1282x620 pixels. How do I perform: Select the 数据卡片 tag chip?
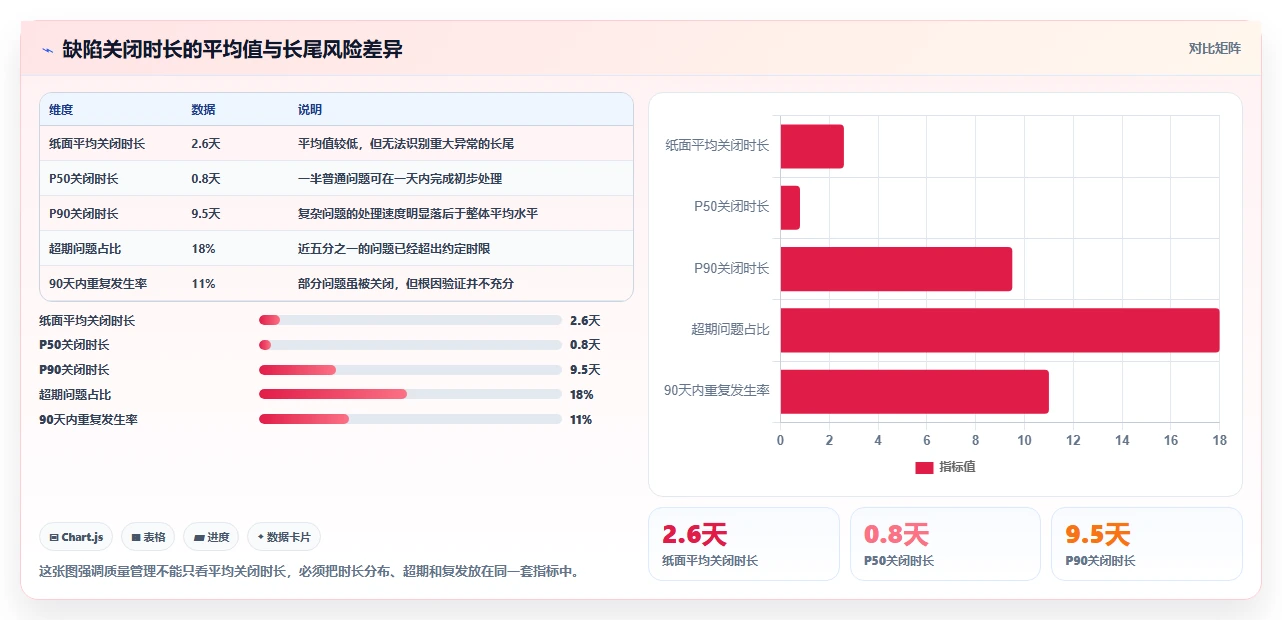coord(284,537)
